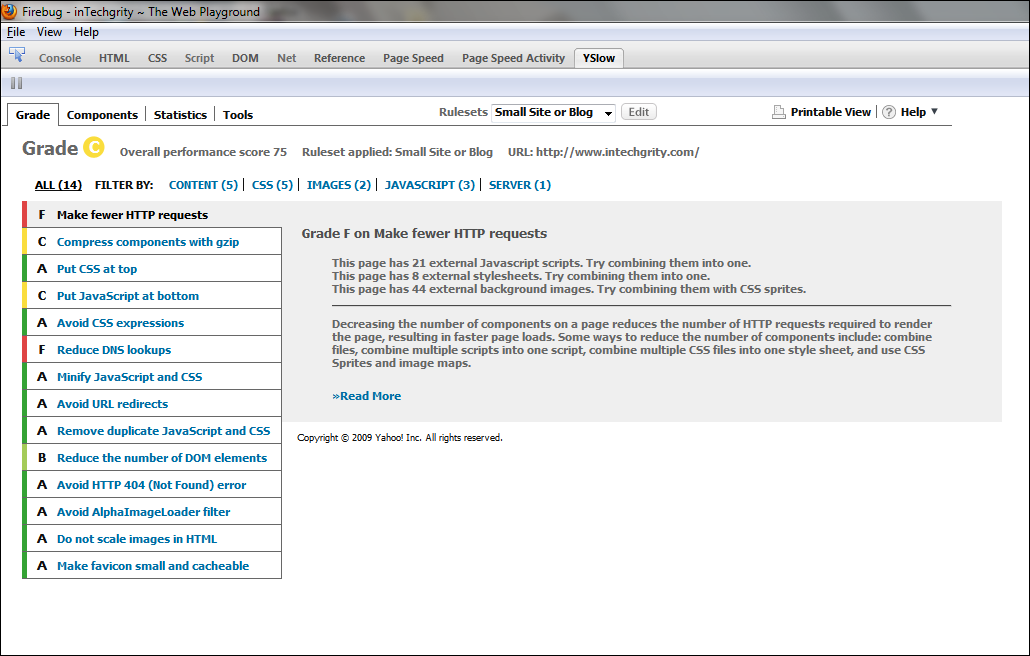Click the Yahoo! Inc. copyright notice
This screenshot has width=1030, height=656.
pos(400,437)
